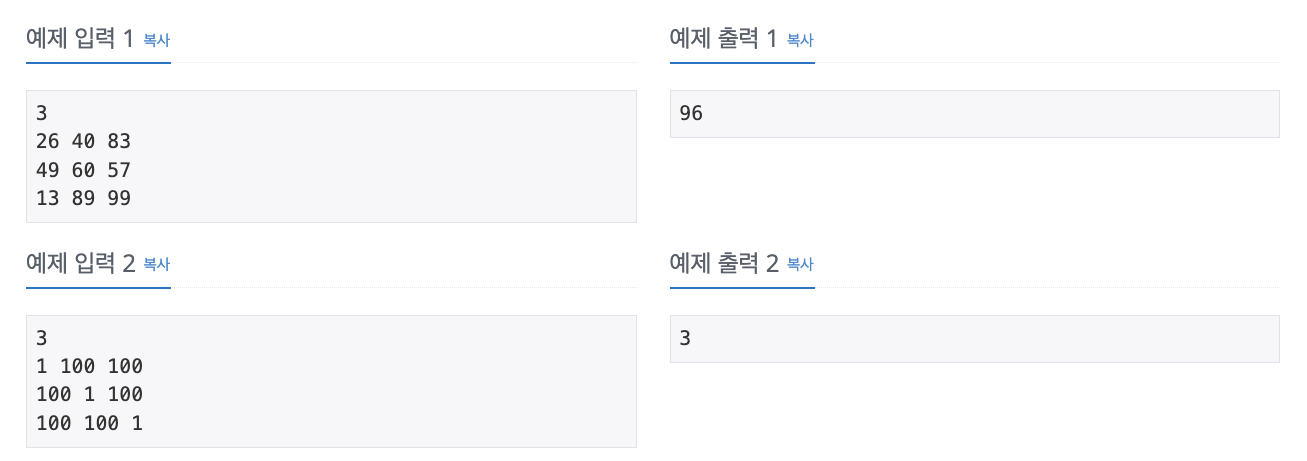
Task: Click the line "100 100 1" in input 2
Action: pos(89,423)
